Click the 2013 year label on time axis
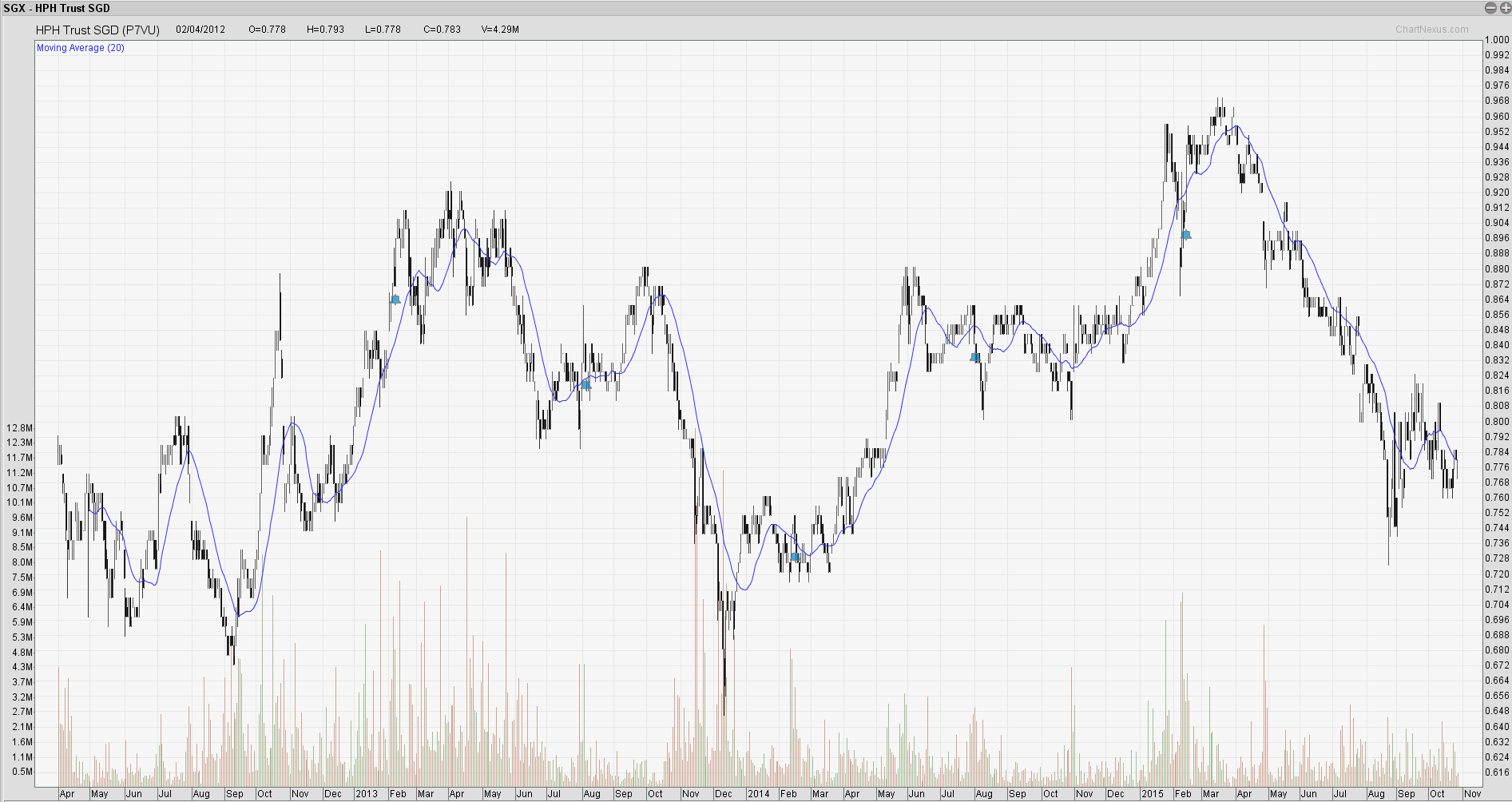 tap(367, 794)
